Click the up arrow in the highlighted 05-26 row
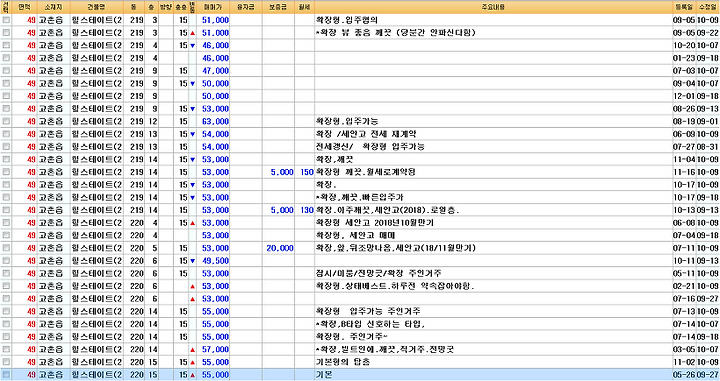This screenshot has width=720, height=381. [192, 375]
